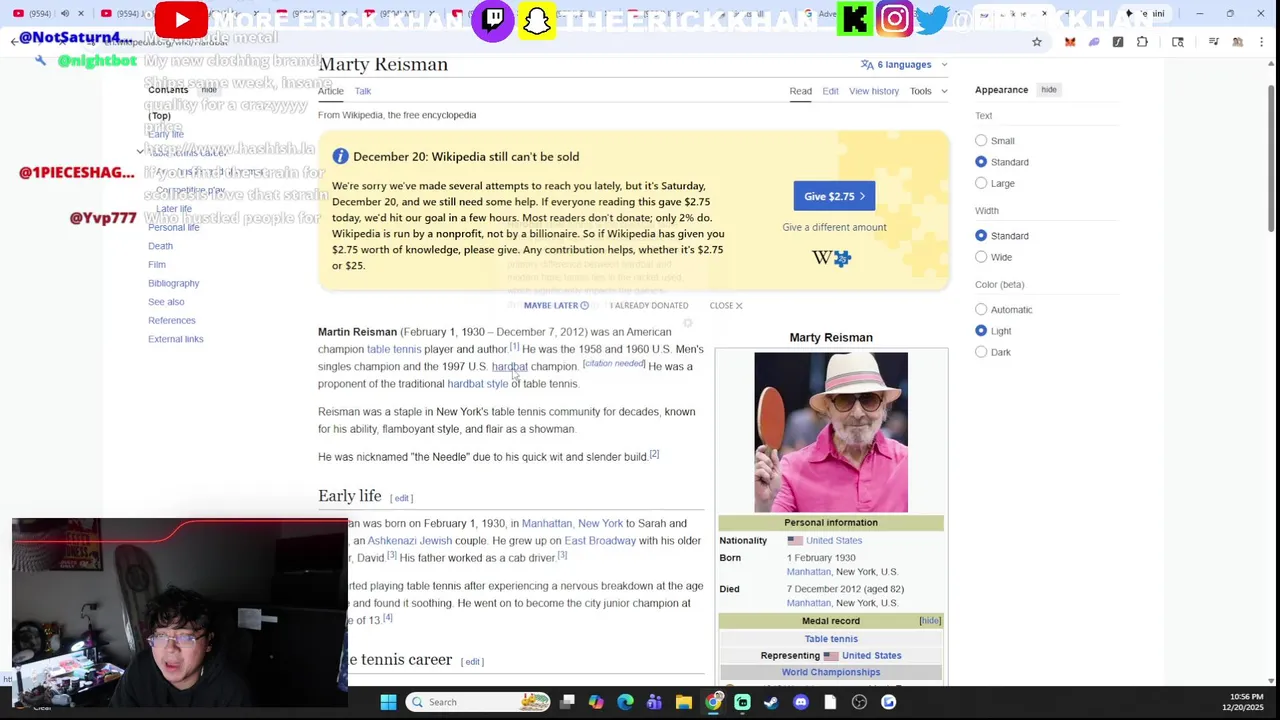Open Marty Reisman infobox photo
The image size is (1280, 720).
click(831, 432)
